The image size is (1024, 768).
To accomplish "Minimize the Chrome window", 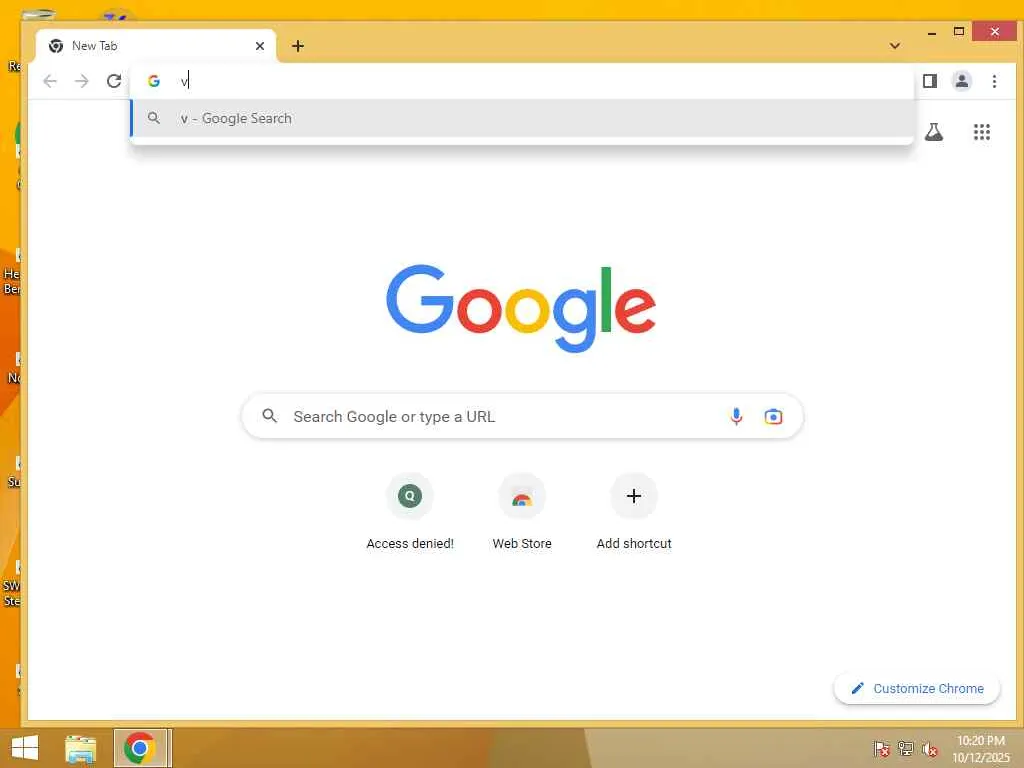I will tap(932, 32).
